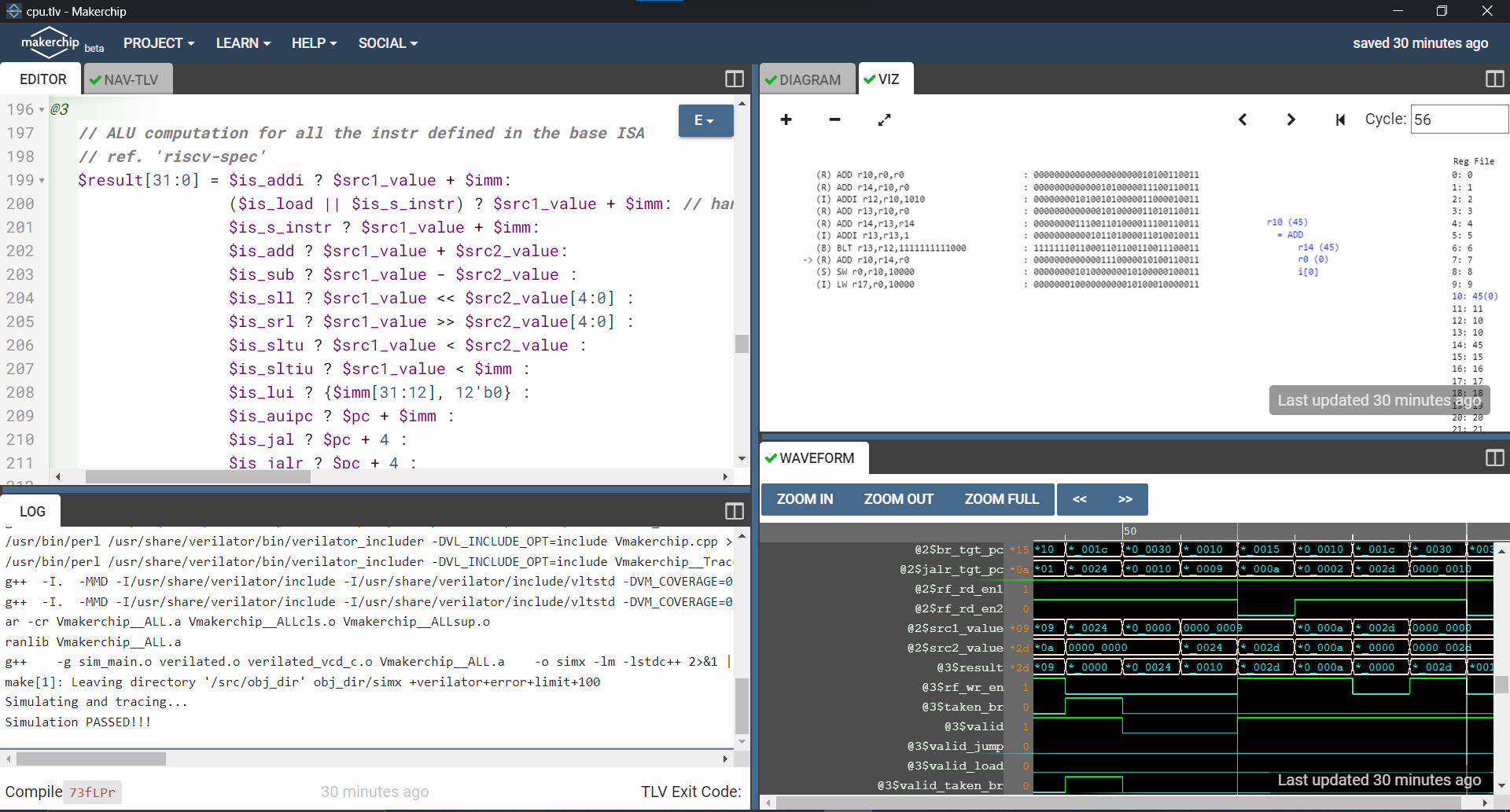
Task: Click line number 203 in gutter
Action: tap(20, 275)
